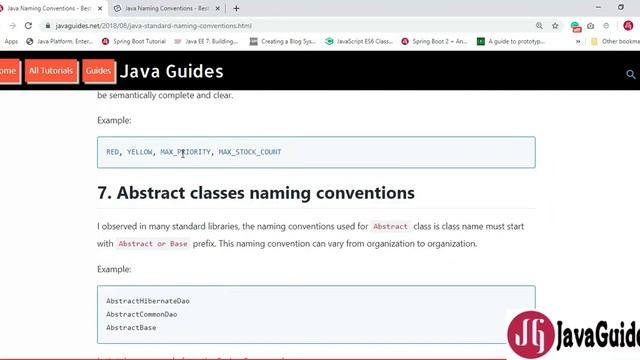
Task: Click the AbstractBase code line
Action: 131,327
